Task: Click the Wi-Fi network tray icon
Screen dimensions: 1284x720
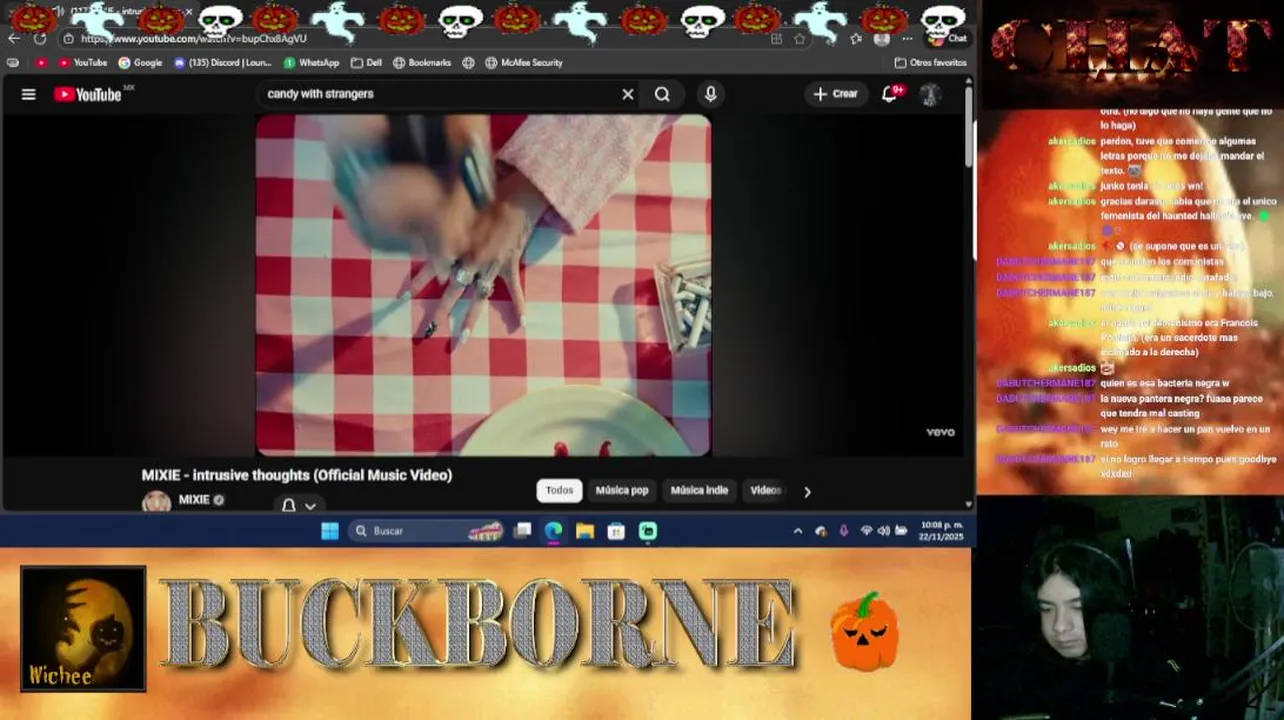Action: point(866,531)
